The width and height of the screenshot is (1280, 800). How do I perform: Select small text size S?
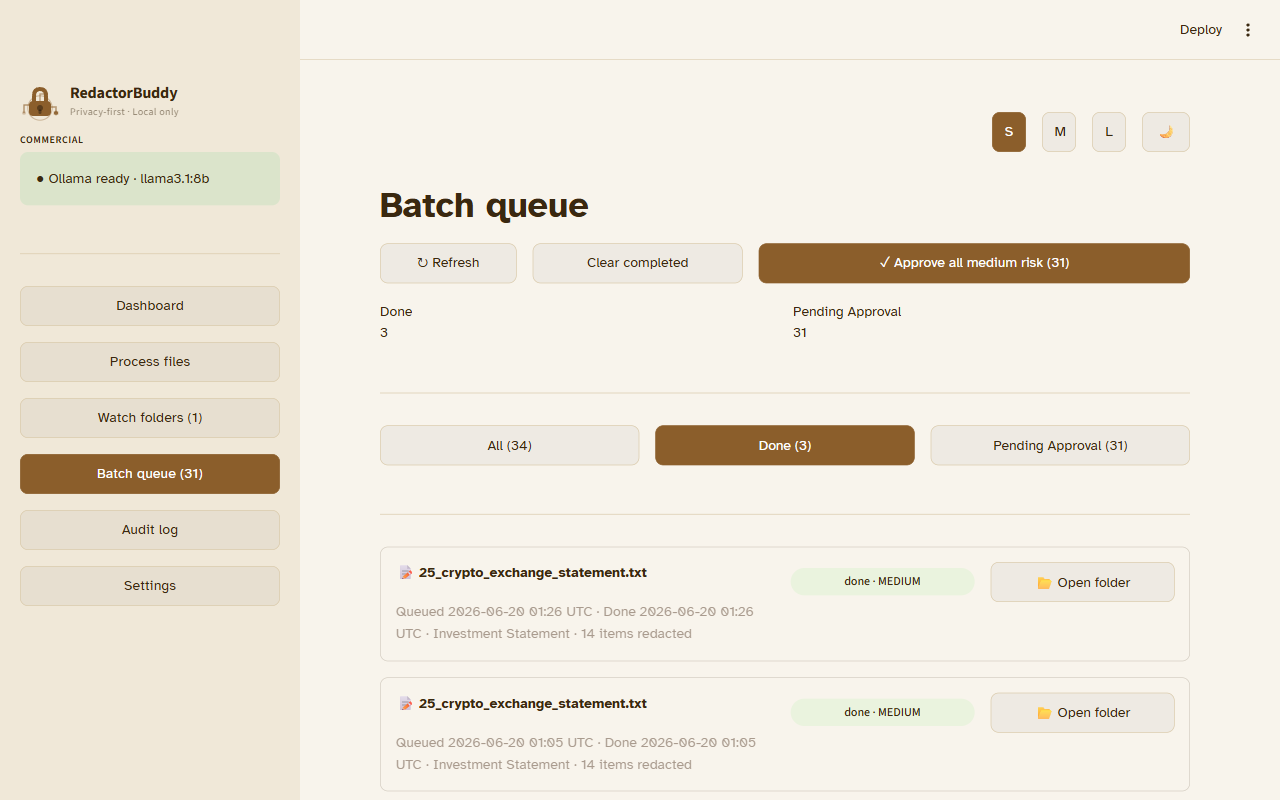click(1009, 132)
